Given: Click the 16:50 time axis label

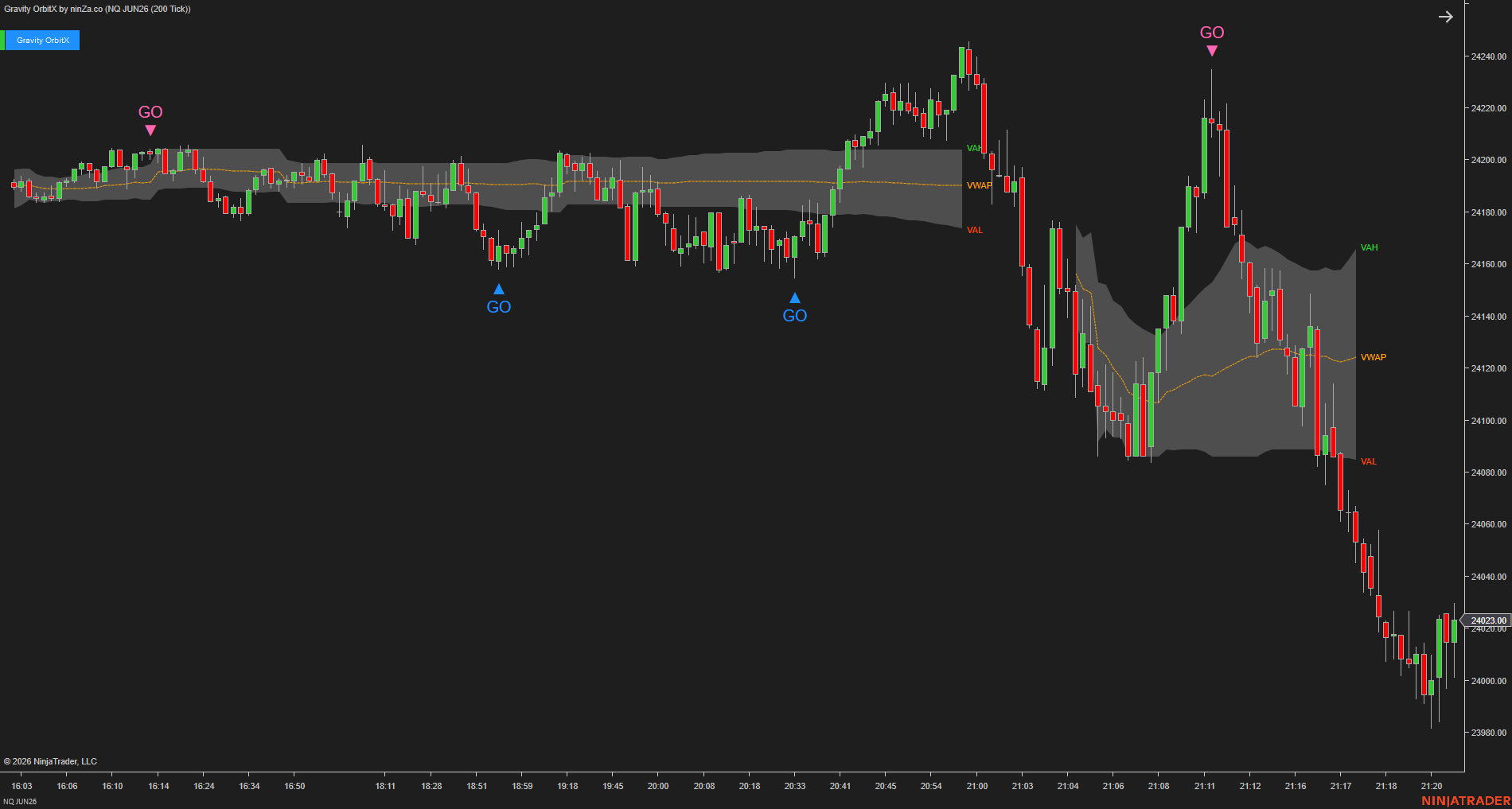Looking at the screenshot, I should pos(294,786).
